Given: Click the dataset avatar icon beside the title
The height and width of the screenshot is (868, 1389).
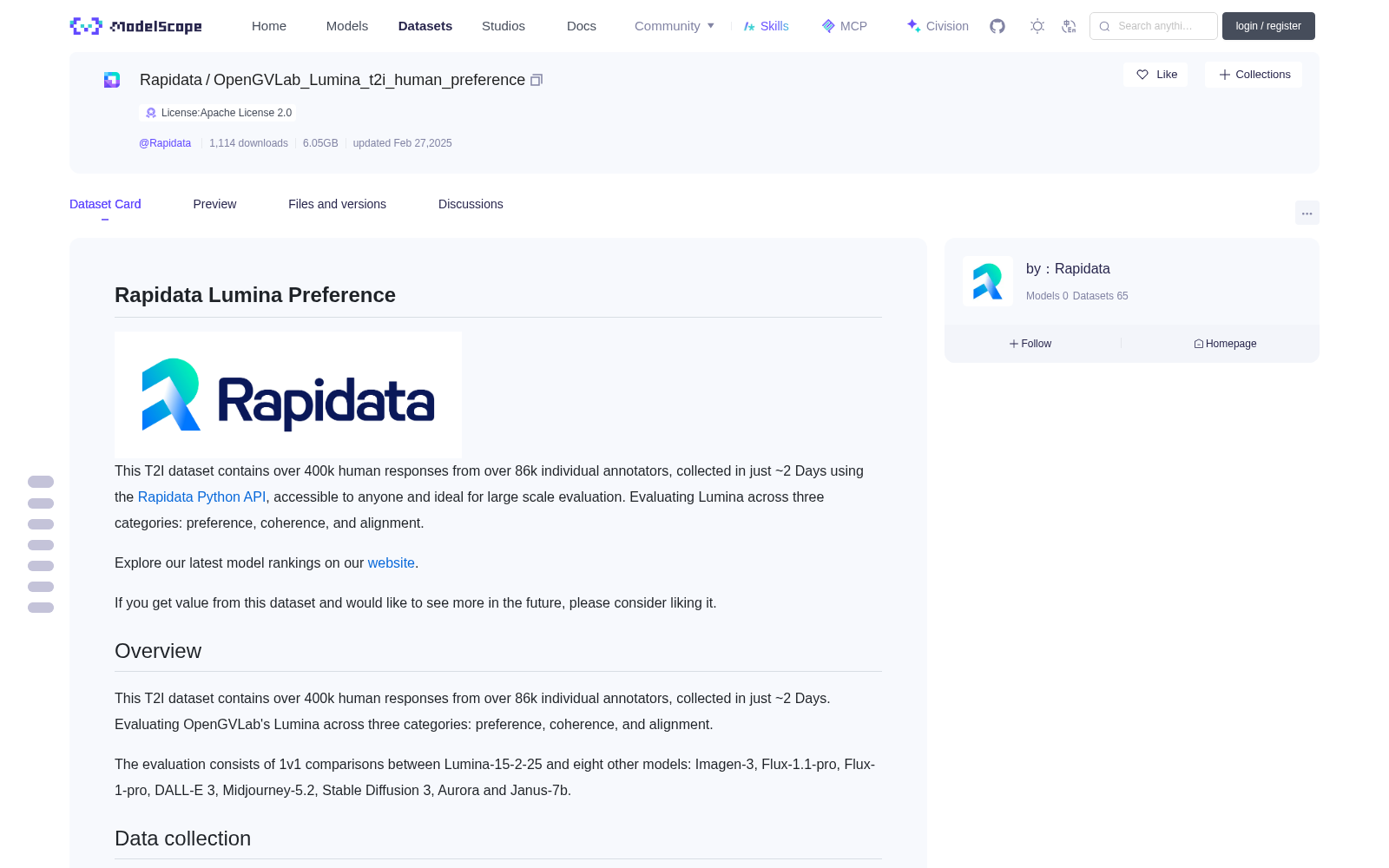Looking at the screenshot, I should point(112,80).
